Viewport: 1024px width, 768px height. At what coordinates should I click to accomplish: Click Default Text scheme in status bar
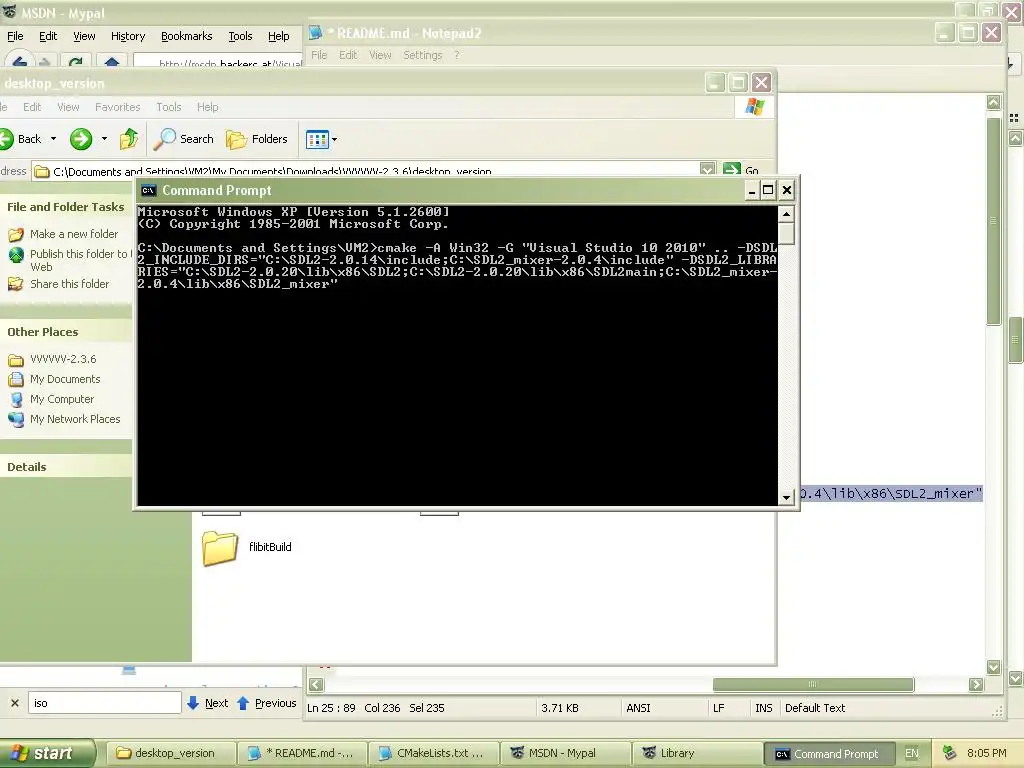point(815,708)
